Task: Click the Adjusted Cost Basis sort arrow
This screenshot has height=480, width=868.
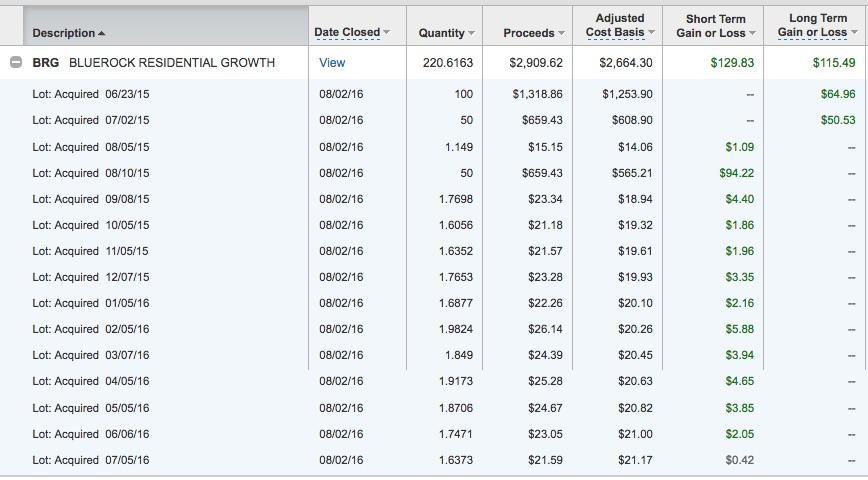Action: 652,33
